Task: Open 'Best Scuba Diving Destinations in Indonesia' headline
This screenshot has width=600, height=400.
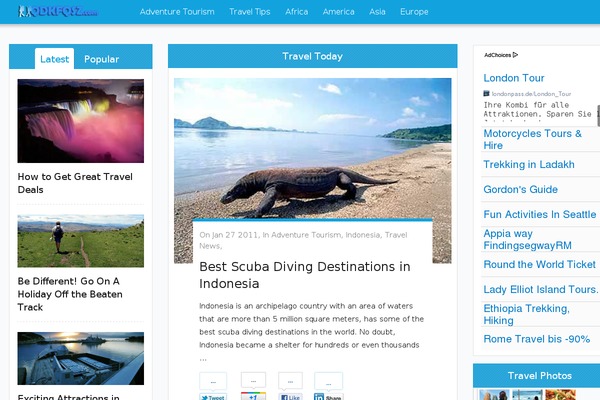Action: 305,275
